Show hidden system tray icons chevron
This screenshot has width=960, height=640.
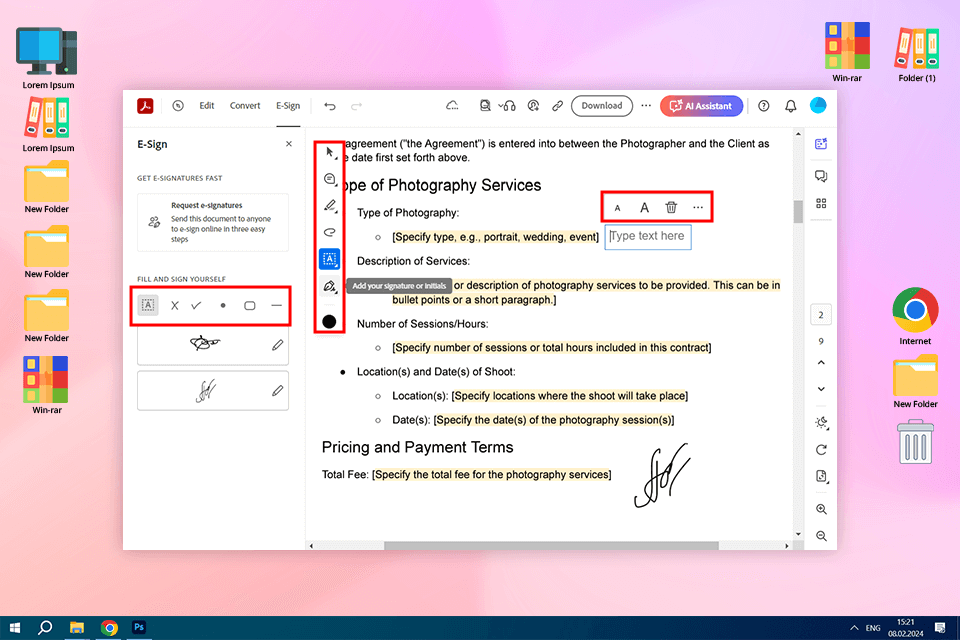click(854, 628)
